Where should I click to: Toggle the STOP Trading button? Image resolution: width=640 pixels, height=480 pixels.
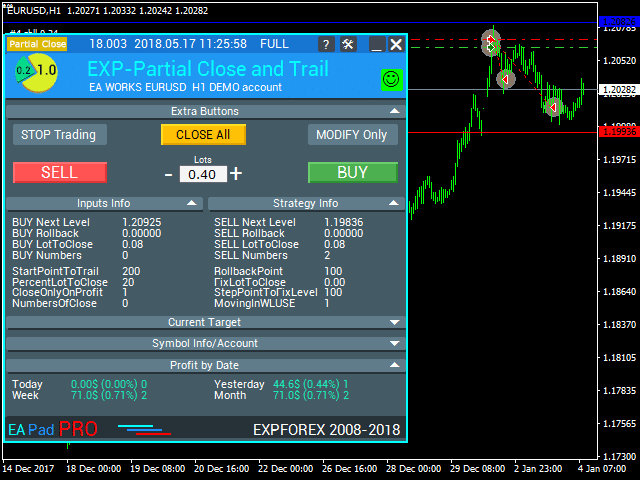click(x=59, y=135)
